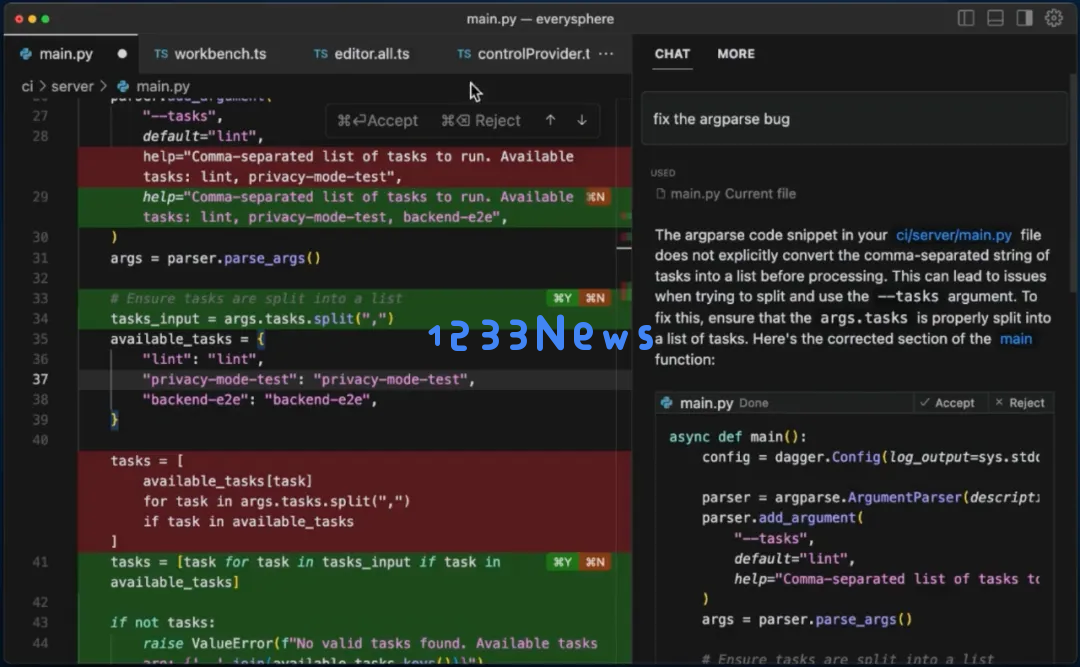
Task: Click 'available_tasks = {' on line 35
Action: pyautogui.click(x=187, y=339)
